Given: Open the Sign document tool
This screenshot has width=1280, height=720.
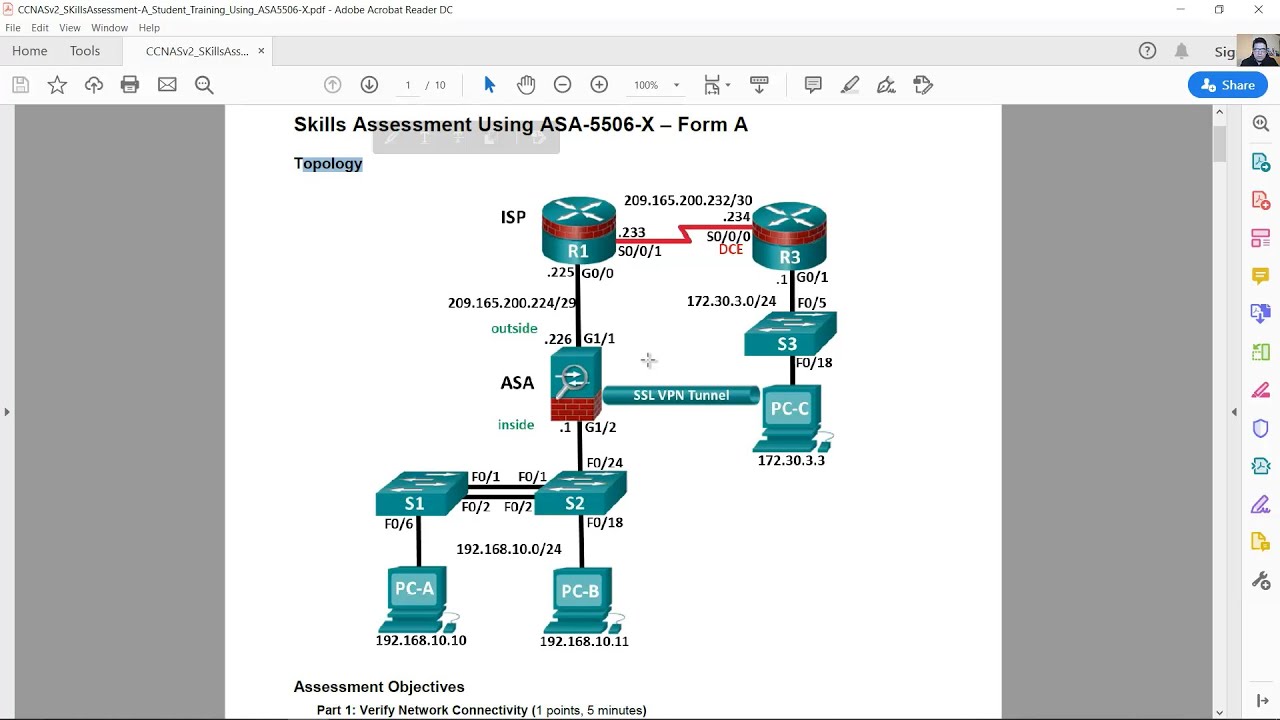Looking at the screenshot, I should coord(886,85).
